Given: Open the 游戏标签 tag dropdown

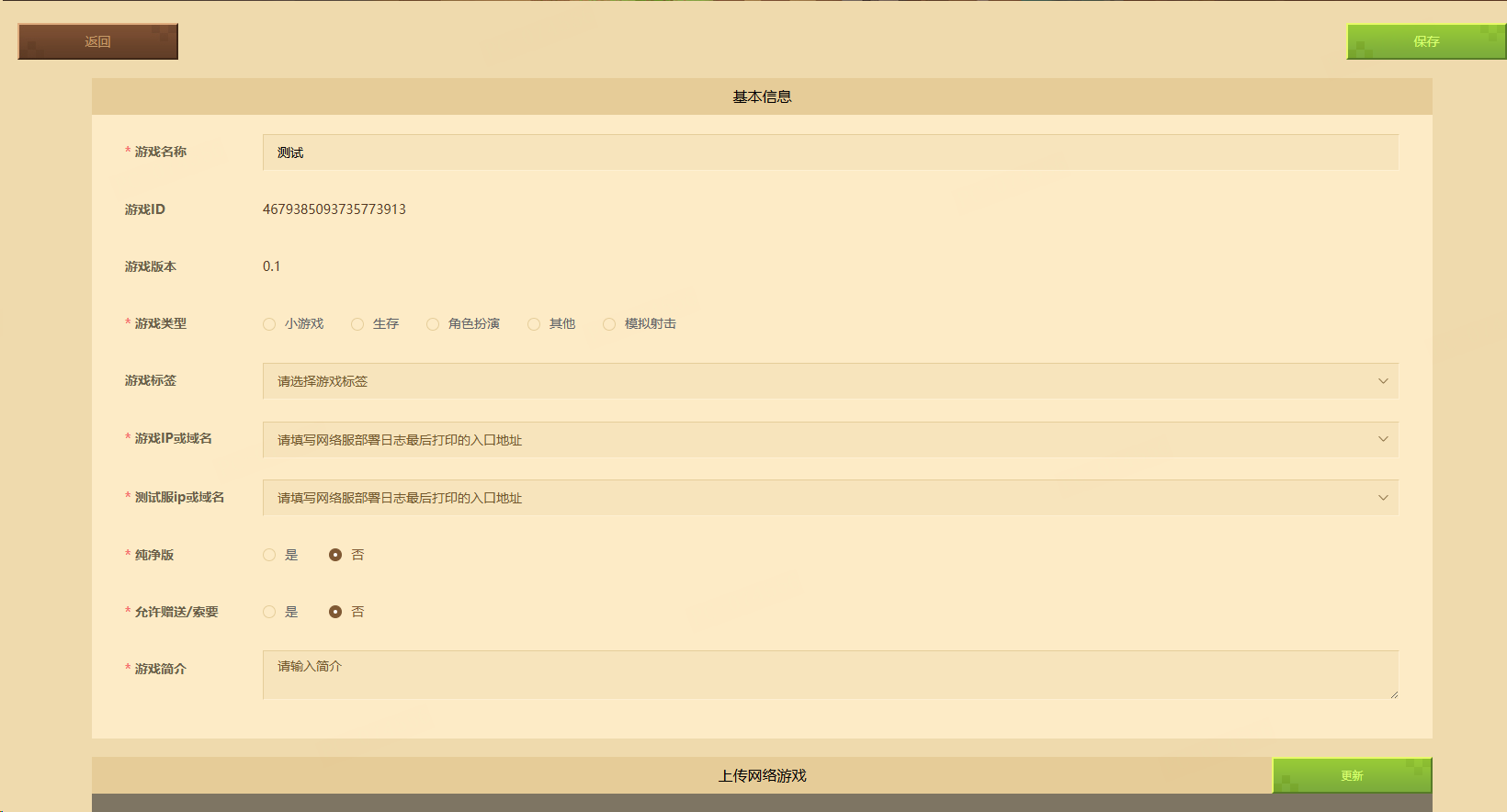Looking at the screenshot, I should coord(829,381).
